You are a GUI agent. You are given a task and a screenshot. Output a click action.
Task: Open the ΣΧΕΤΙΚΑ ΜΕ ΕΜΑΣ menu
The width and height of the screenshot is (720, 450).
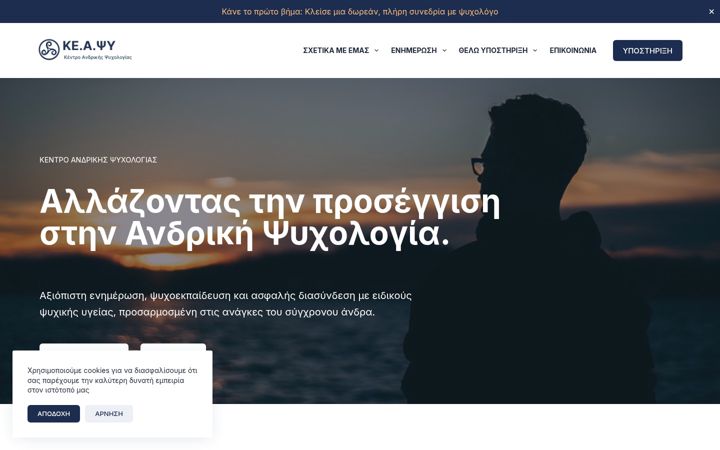[336, 51]
